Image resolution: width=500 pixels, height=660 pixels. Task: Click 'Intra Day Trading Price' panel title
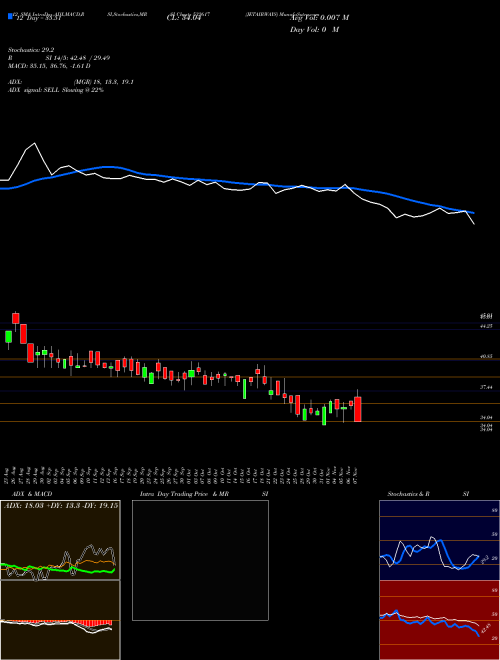coord(174,494)
